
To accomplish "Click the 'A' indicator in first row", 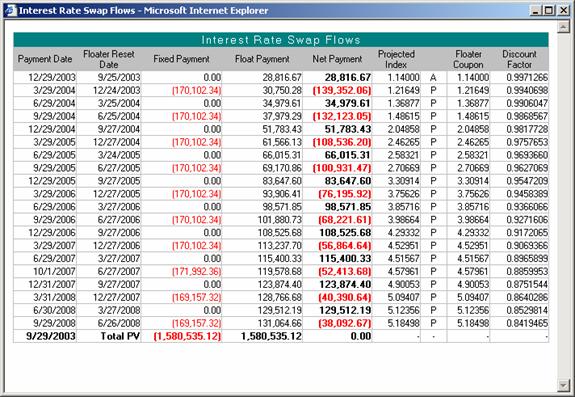I will [433, 77].
